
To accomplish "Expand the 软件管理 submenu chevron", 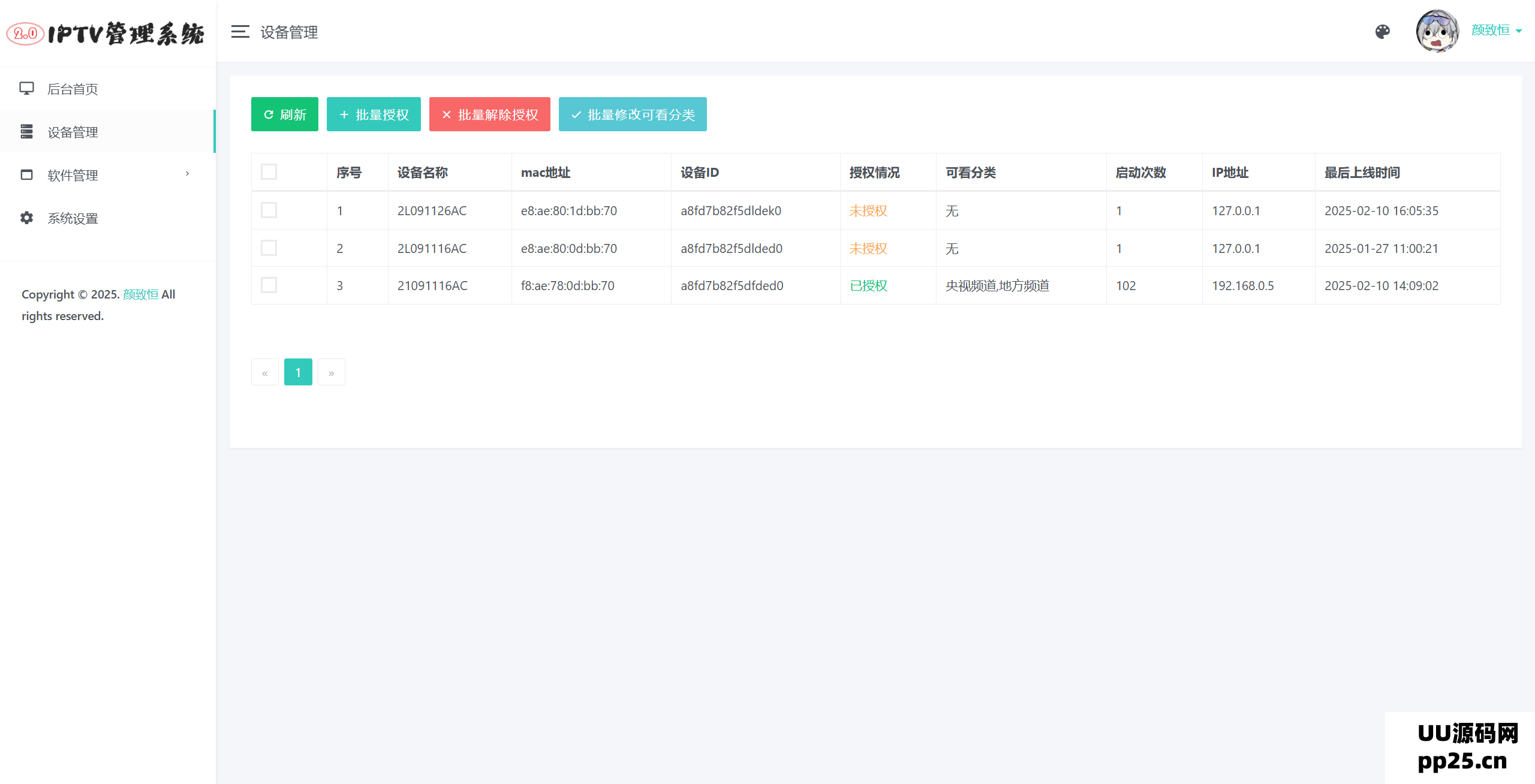I will [x=187, y=174].
